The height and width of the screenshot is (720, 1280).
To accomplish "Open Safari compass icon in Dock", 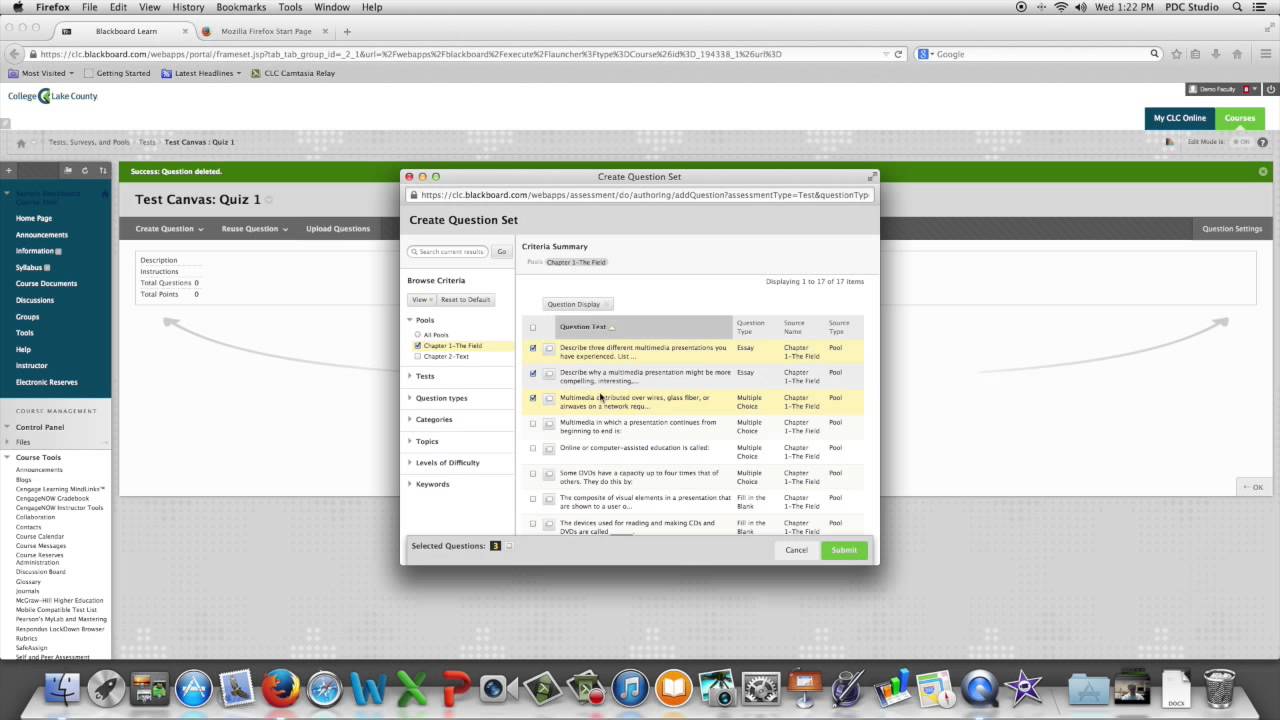I will pyautogui.click(x=325, y=689).
